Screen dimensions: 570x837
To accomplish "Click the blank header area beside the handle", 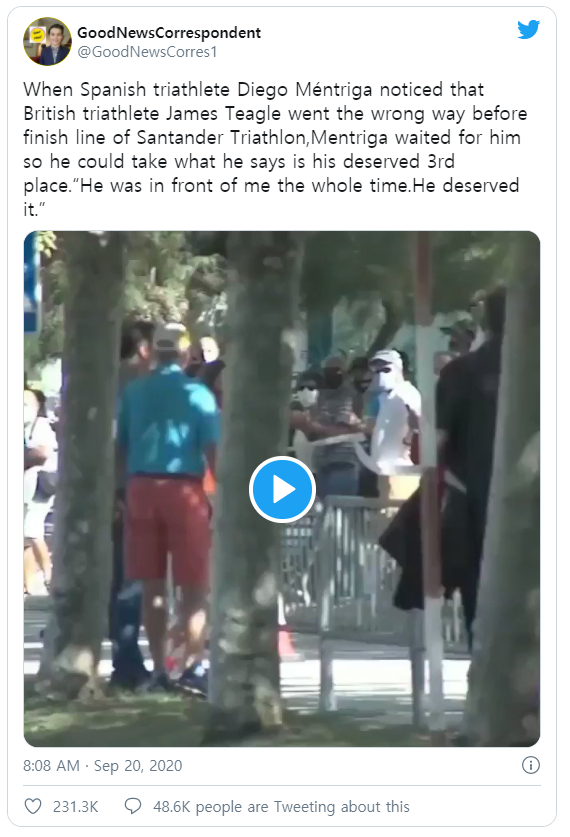I will [x=368, y=52].
